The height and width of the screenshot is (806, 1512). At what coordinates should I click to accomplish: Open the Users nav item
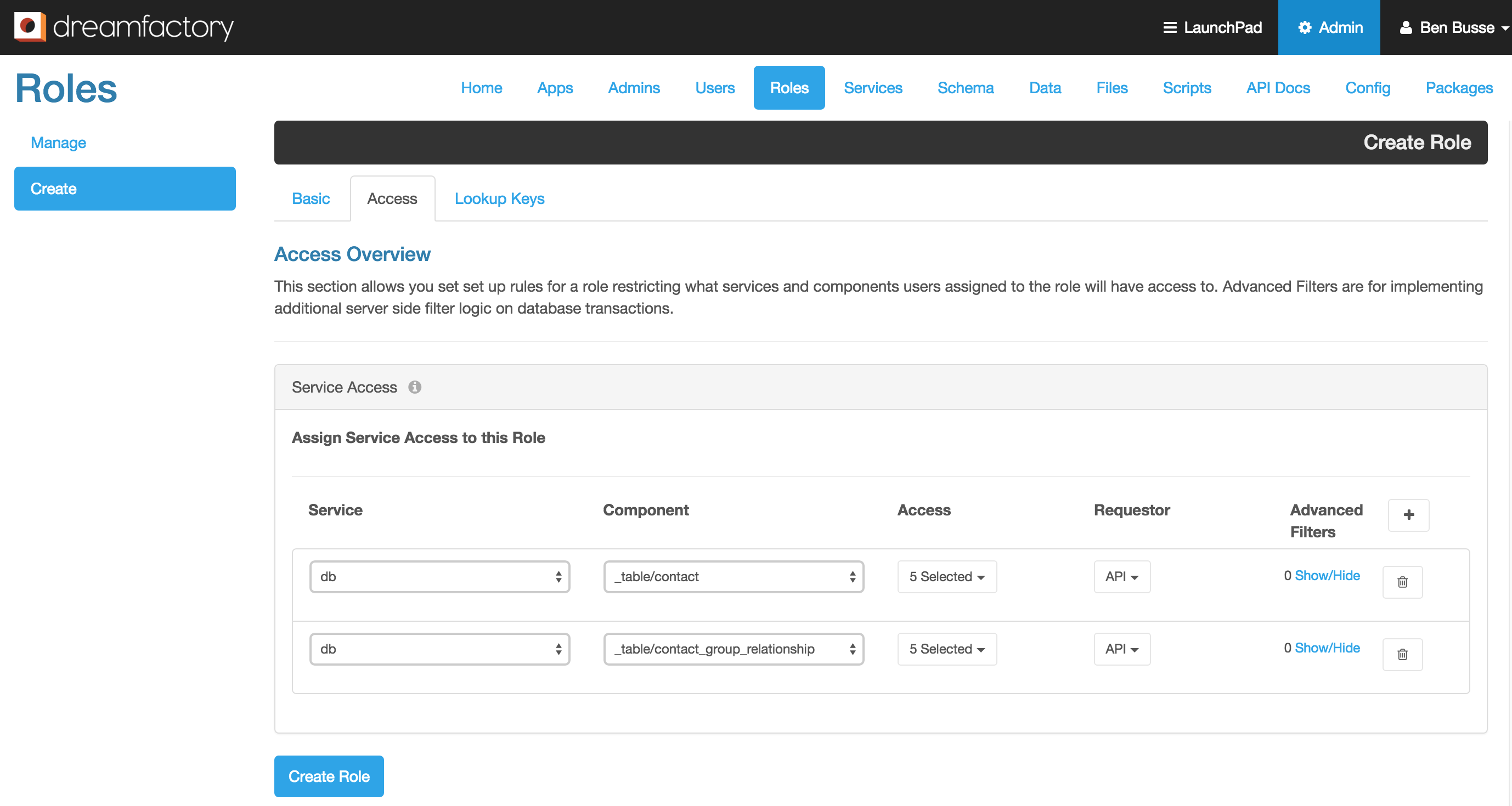715,88
